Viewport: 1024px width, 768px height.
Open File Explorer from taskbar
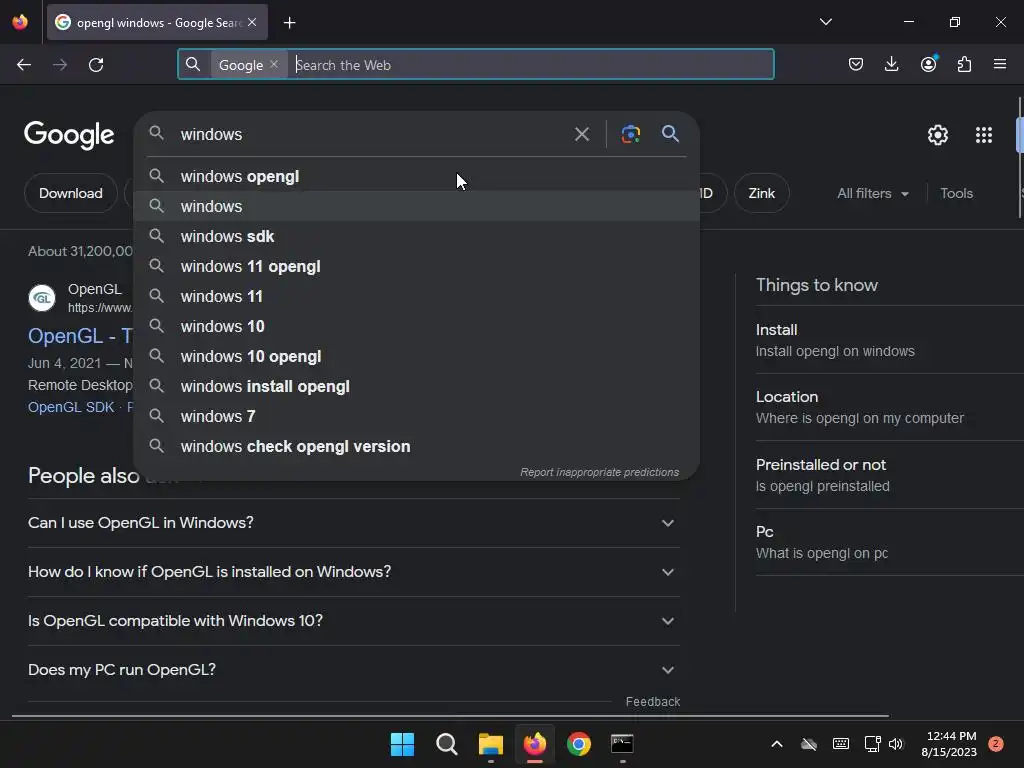click(x=490, y=744)
